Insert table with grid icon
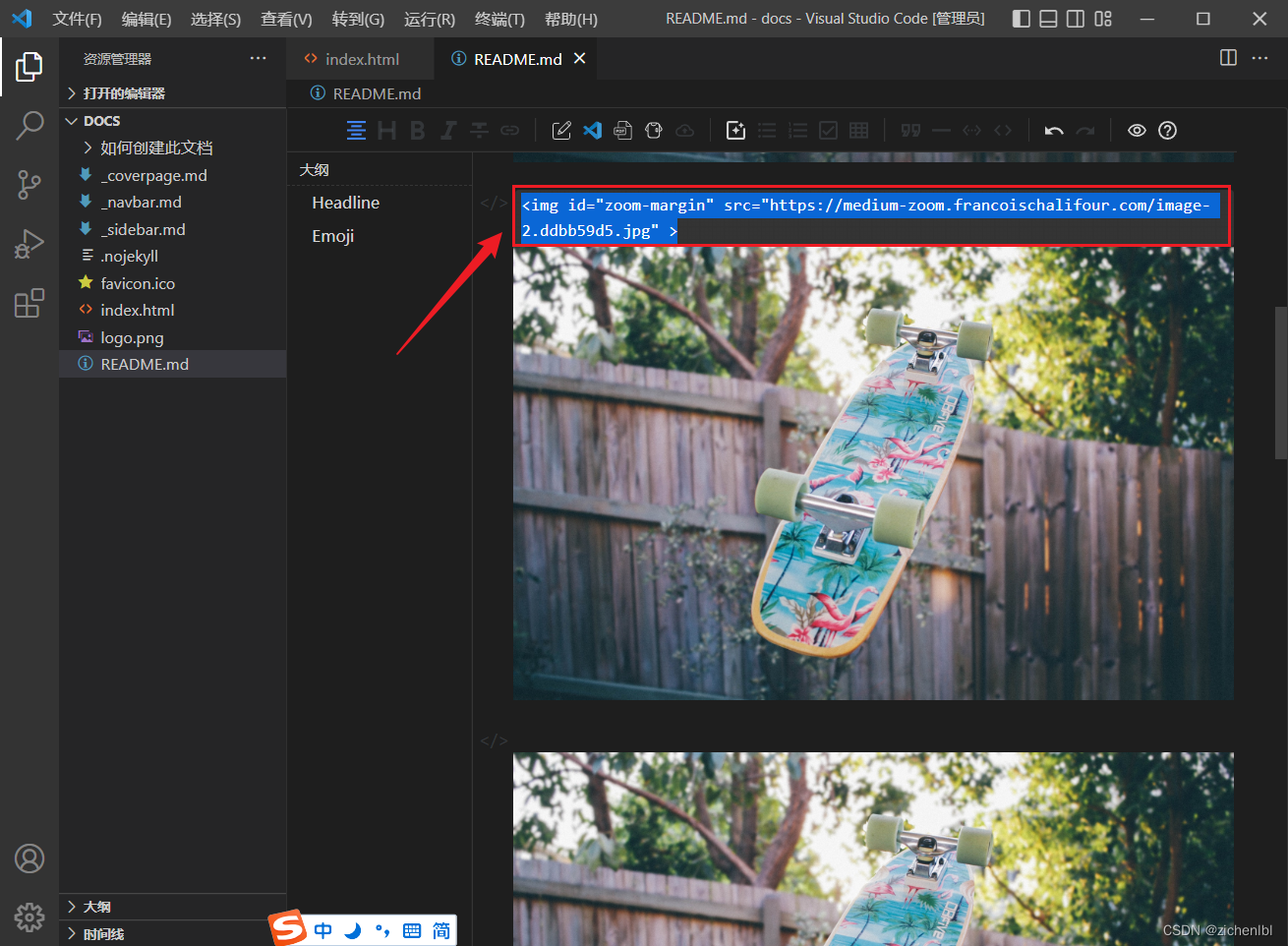1288x946 pixels. click(858, 131)
